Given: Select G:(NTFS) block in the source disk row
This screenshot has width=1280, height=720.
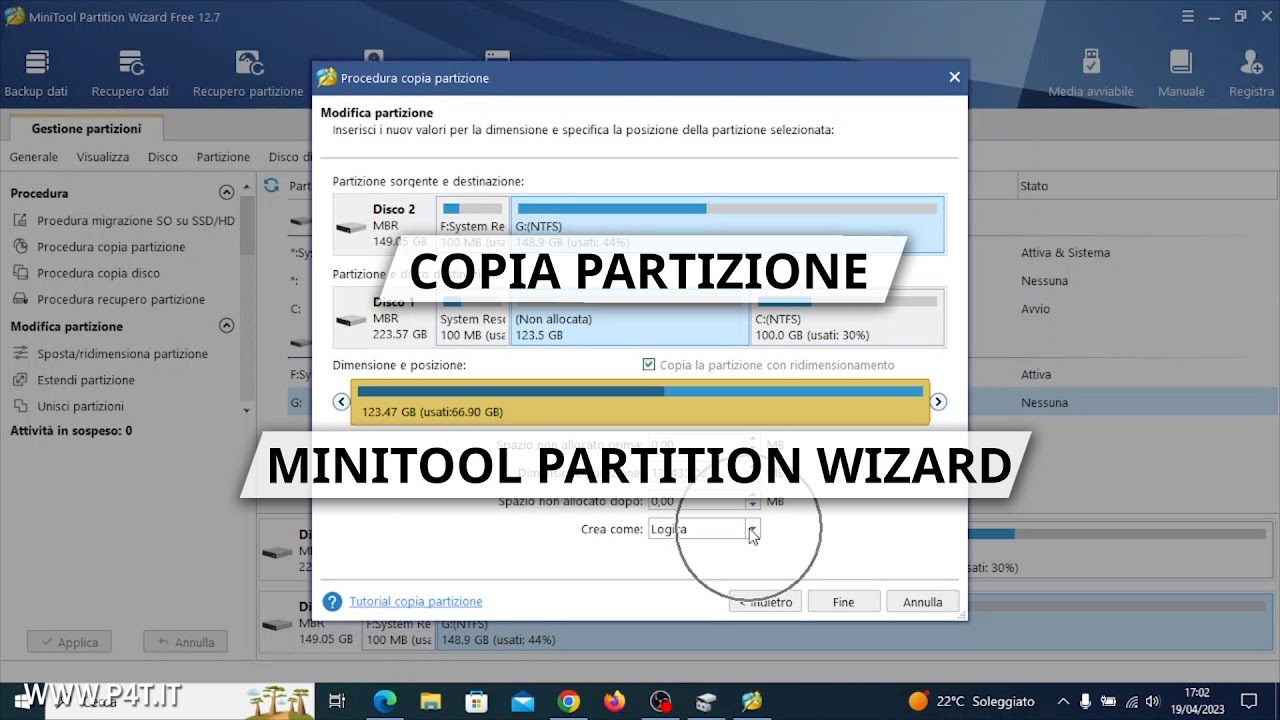Looking at the screenshot, I should click(x=727, y=224).
